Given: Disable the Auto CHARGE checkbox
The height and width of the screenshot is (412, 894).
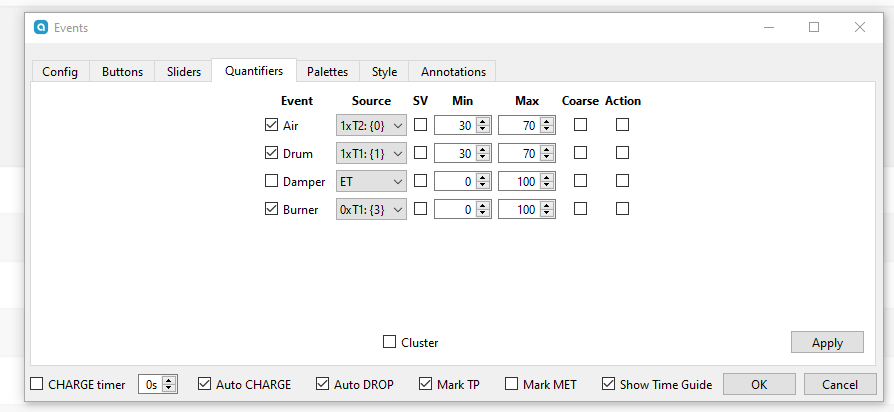Looking at the screenshot, I should coord(205,384).
